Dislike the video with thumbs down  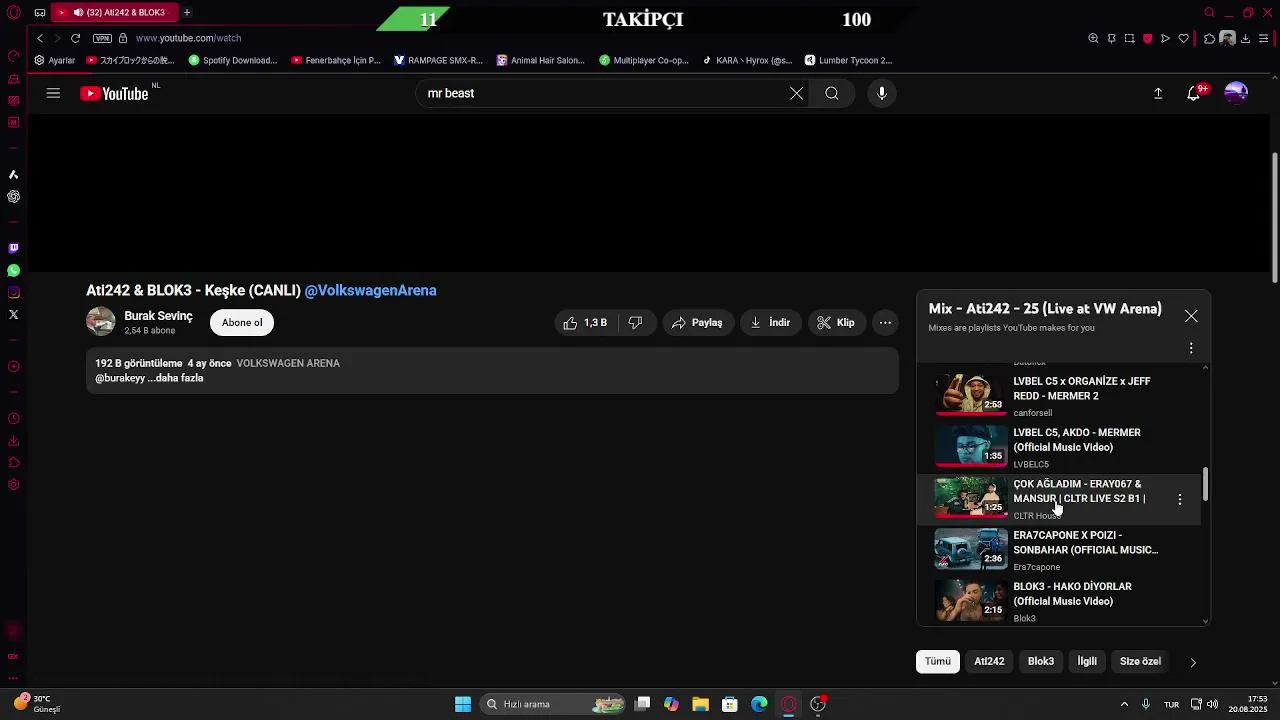click(x=635, y=322)
